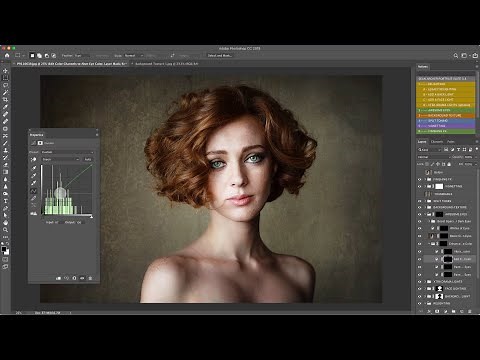
Task: Select the Type tool
Action: [x=5, y=201]
